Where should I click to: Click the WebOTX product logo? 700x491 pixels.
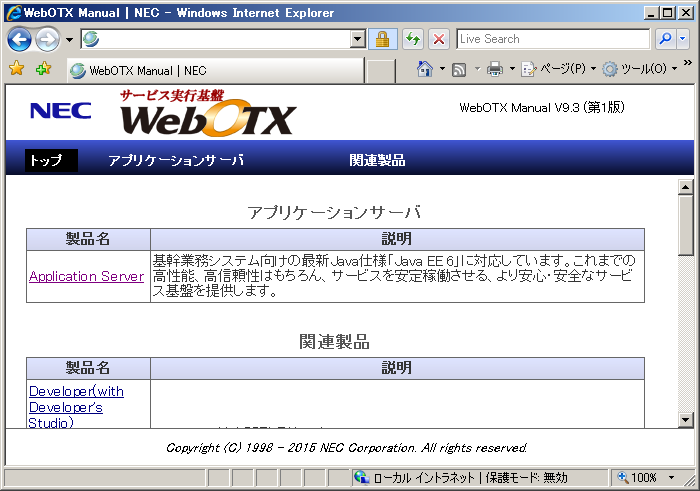[208, 112]
